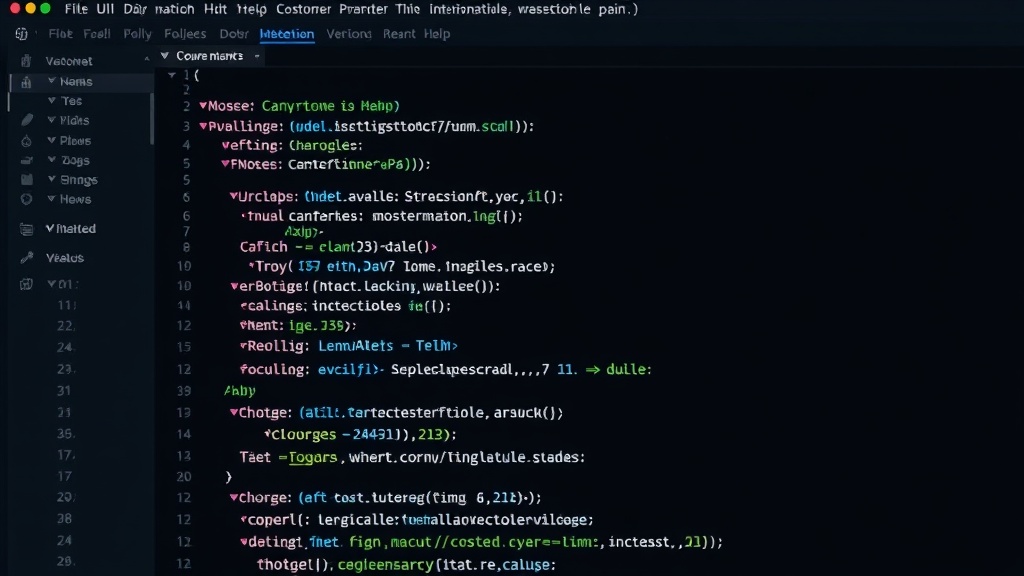Click the icon beside the 01: row
Viewport: 1024px width, 576px height.
coord(26,284)
